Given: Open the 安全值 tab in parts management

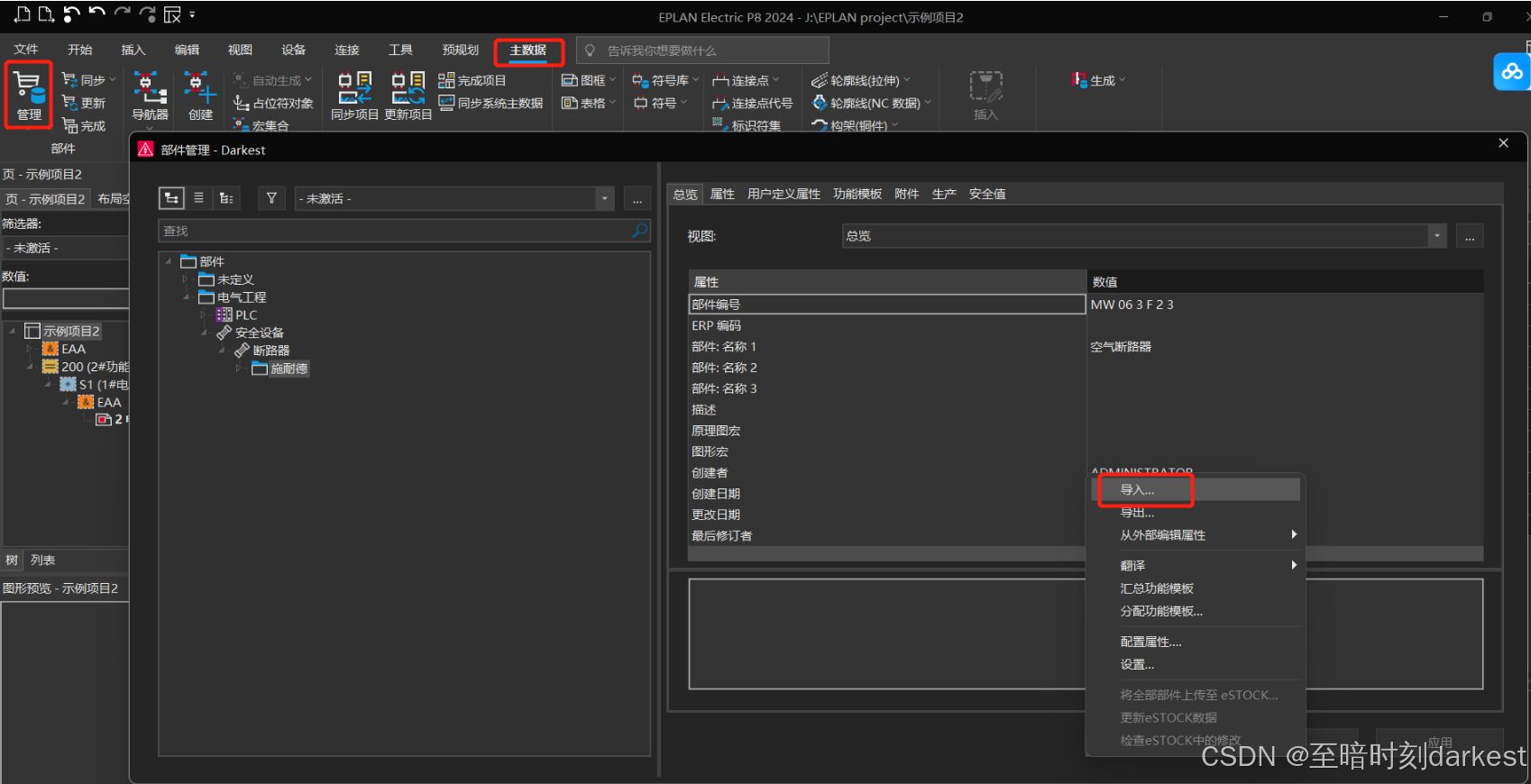Looking at the screenshot, I should pos(987,194).
